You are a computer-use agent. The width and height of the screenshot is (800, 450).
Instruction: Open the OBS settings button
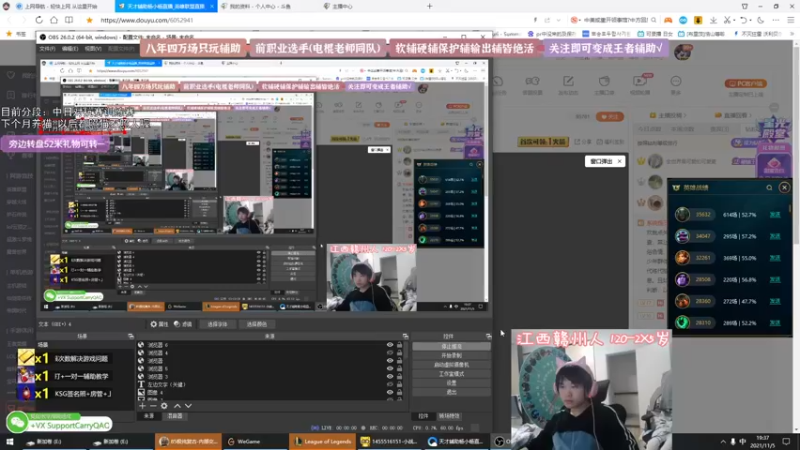click(452, 383)
